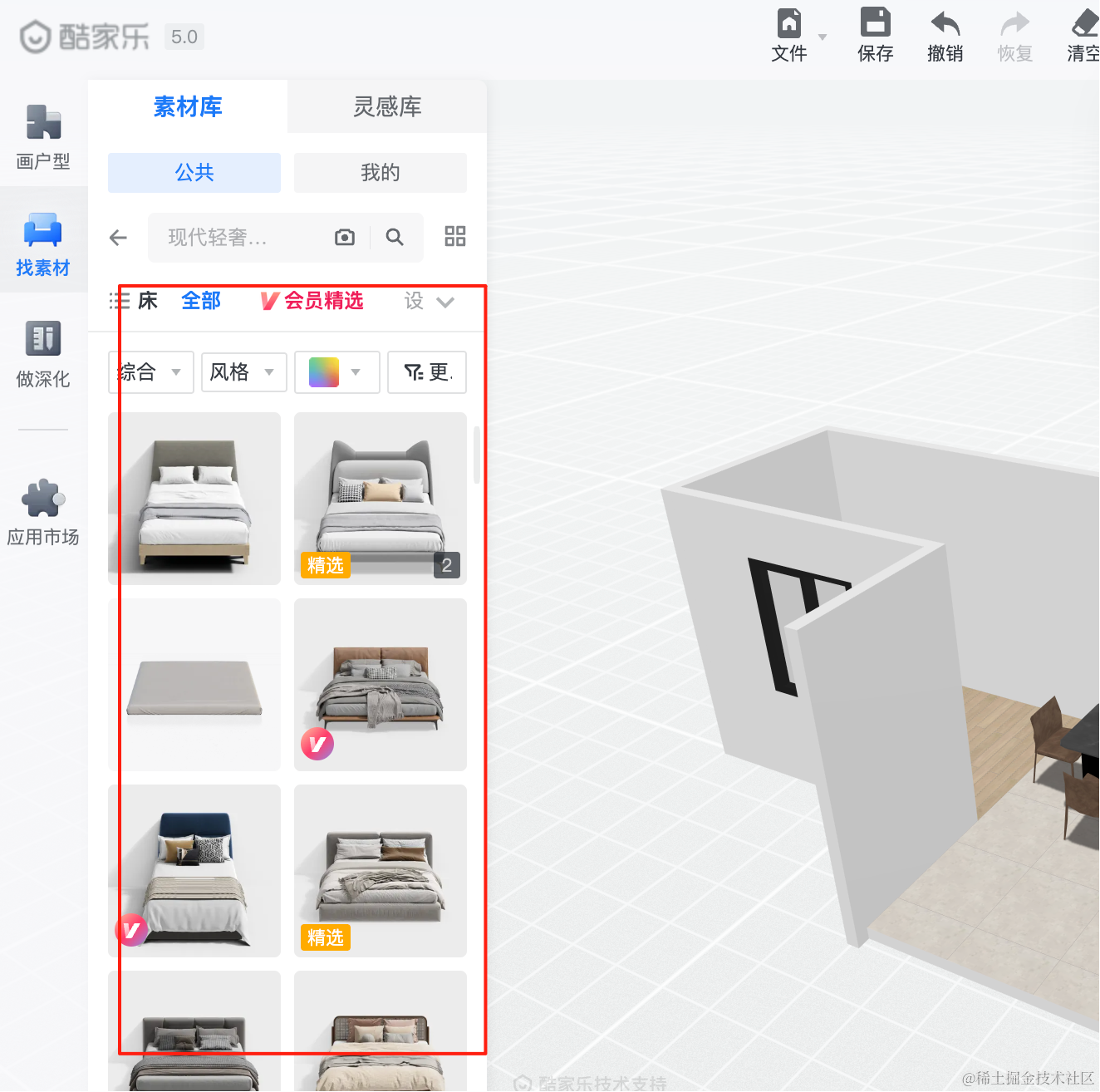This screenshot has height=1092, width=1100.
Task: Focus the 现代轻奢 search field
Action: pos(241,238)
